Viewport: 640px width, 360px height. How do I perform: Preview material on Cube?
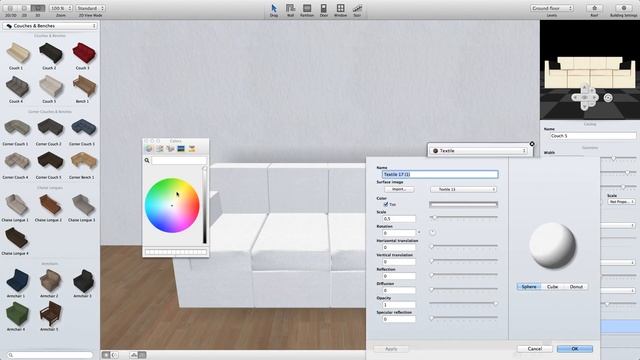[x=553, y=287]
